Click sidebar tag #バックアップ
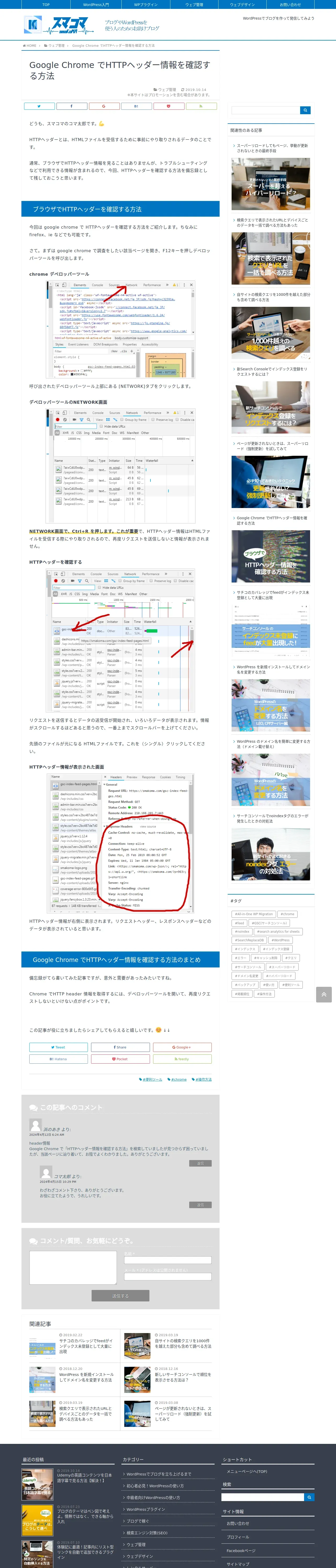Viewport: 336px width, 1568px height. click(x=245, y=985)
